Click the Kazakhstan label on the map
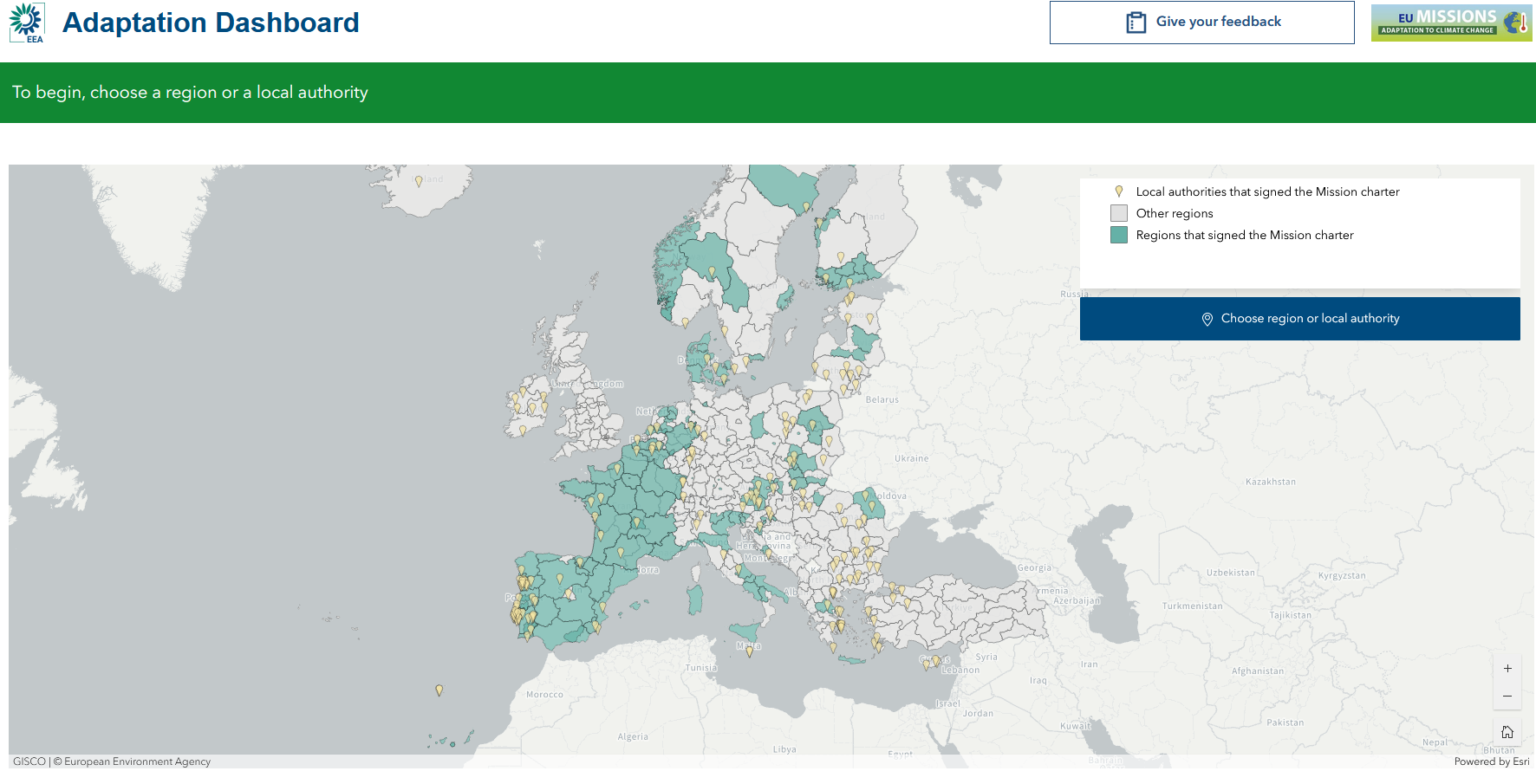This screenshot has height=784, width=1536. click(x=1271, y=482)
